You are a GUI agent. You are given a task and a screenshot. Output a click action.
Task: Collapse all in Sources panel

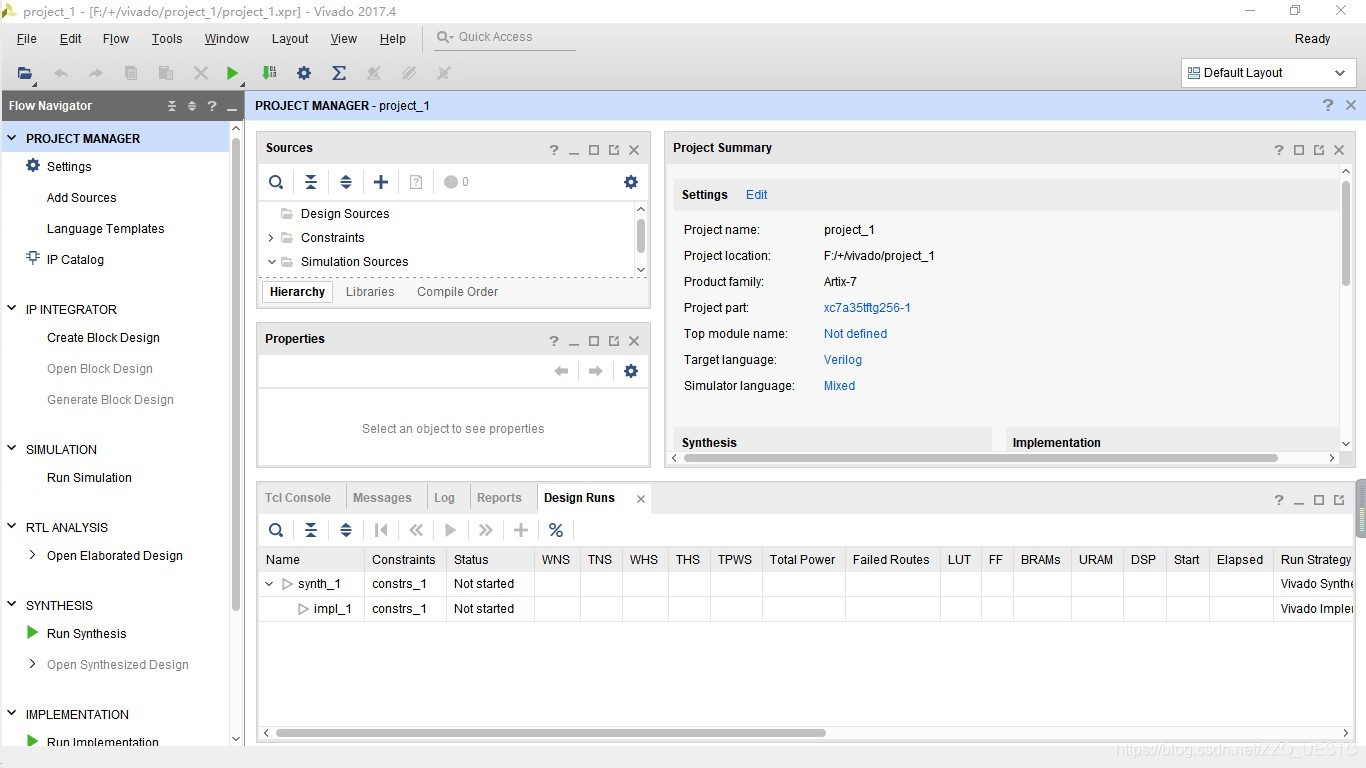pyautogui.click(x=311, y=182)
